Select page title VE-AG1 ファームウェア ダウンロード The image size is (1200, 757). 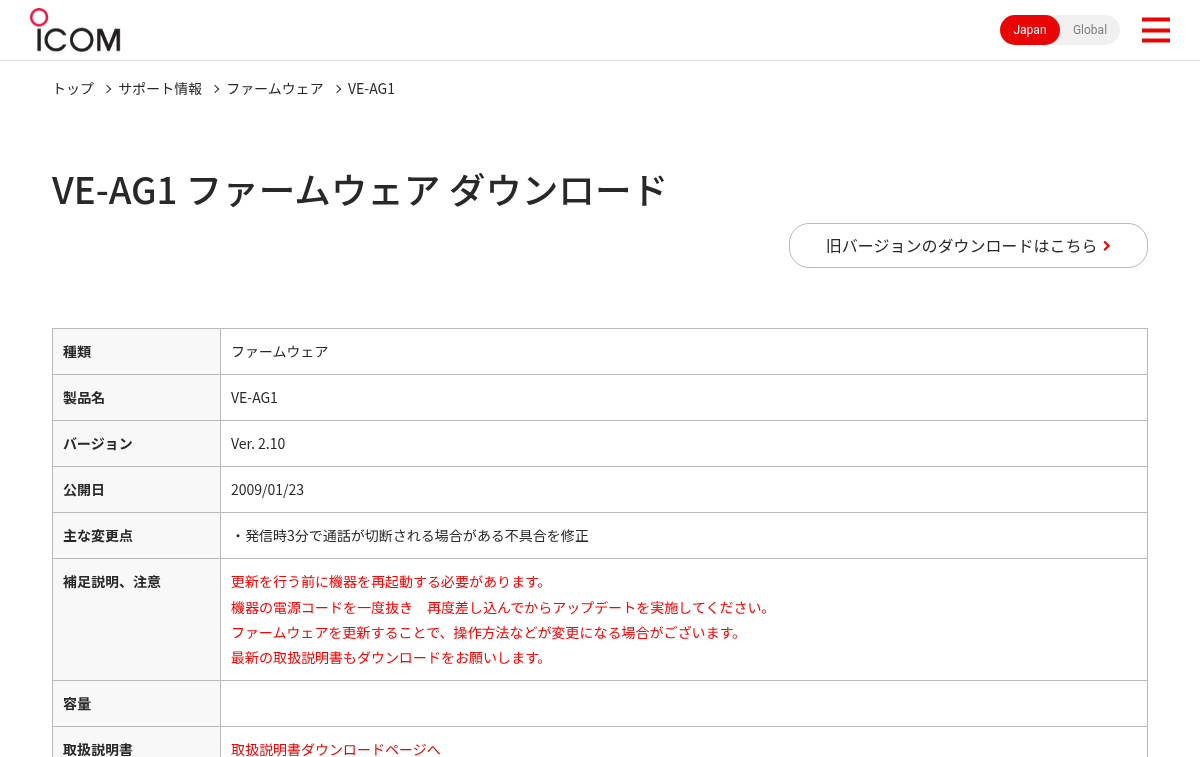359,190
